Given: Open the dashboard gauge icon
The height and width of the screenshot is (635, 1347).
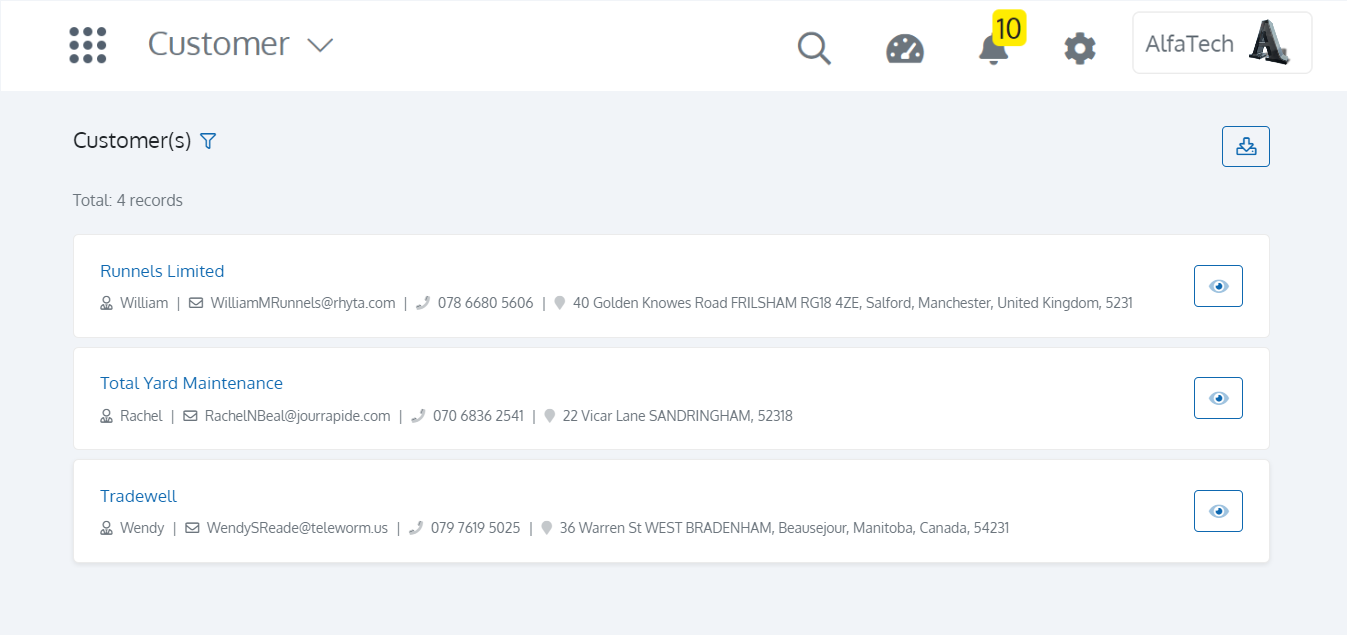Looking at the screenshot, I should point(905,48).
